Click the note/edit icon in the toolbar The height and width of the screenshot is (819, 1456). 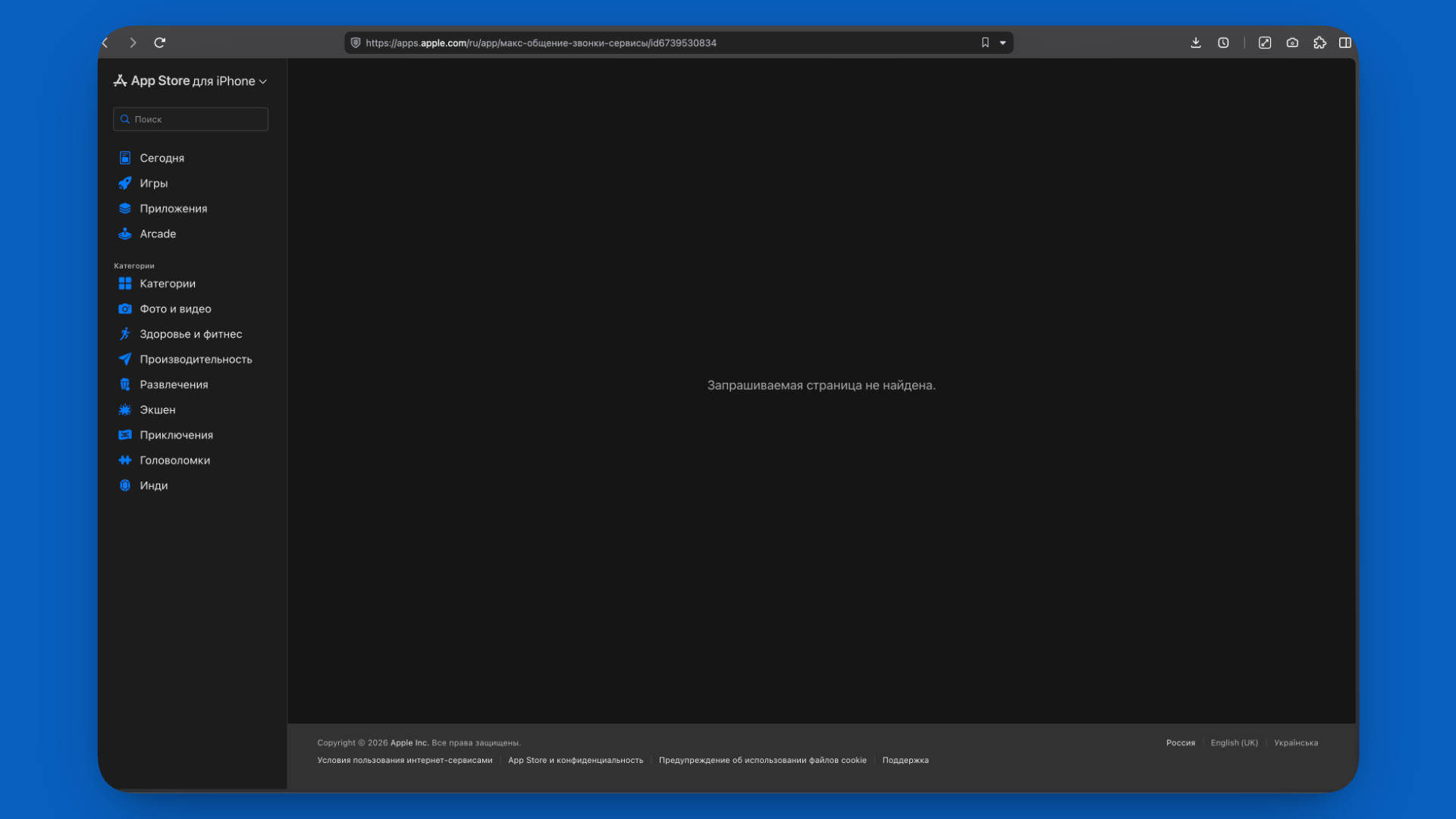pyautogui.click(x=1265, y=43)
